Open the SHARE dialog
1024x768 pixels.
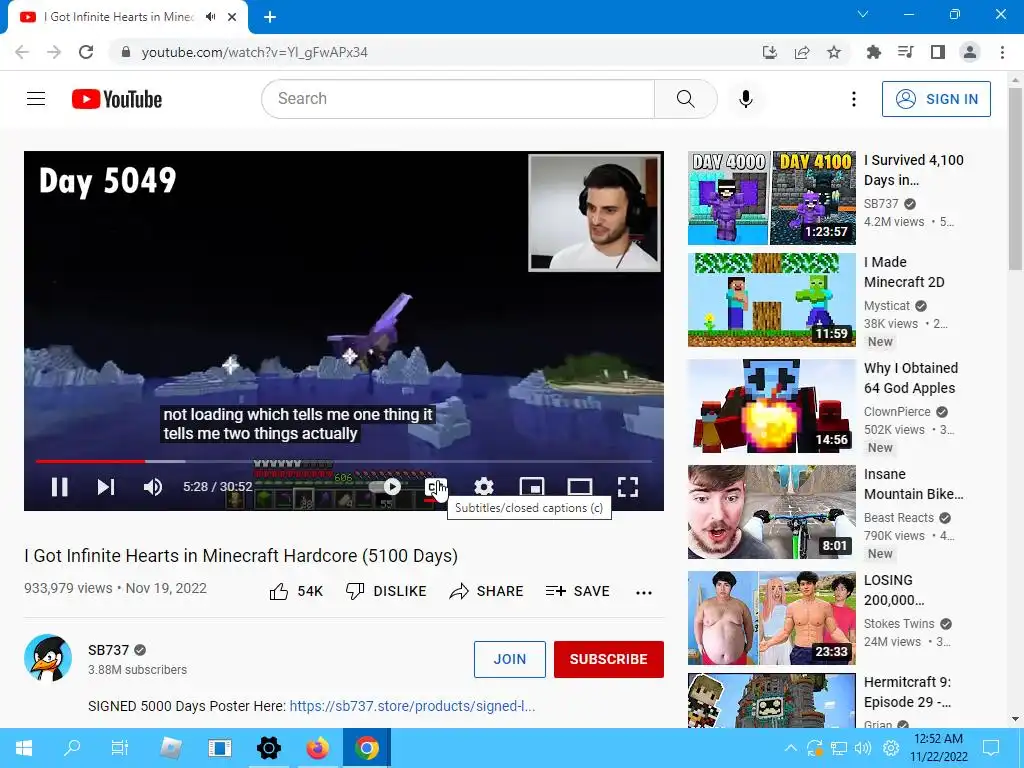point(487,592)
